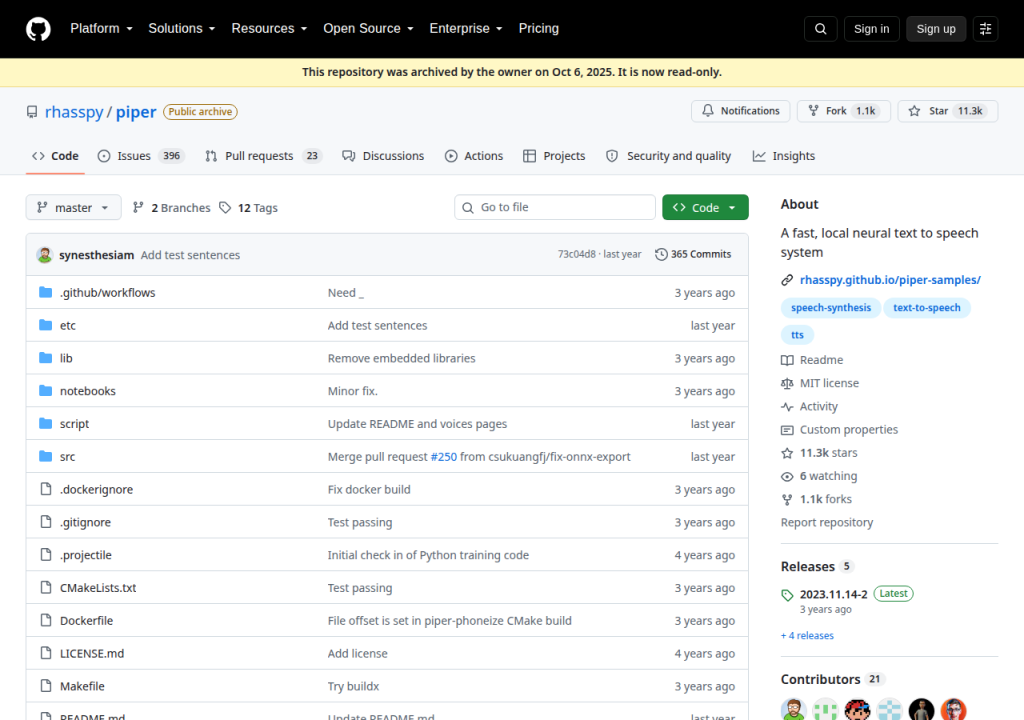Open the .projectile file
The height and width of the screenshot is (720, 1024).
(x=86, y=555)
